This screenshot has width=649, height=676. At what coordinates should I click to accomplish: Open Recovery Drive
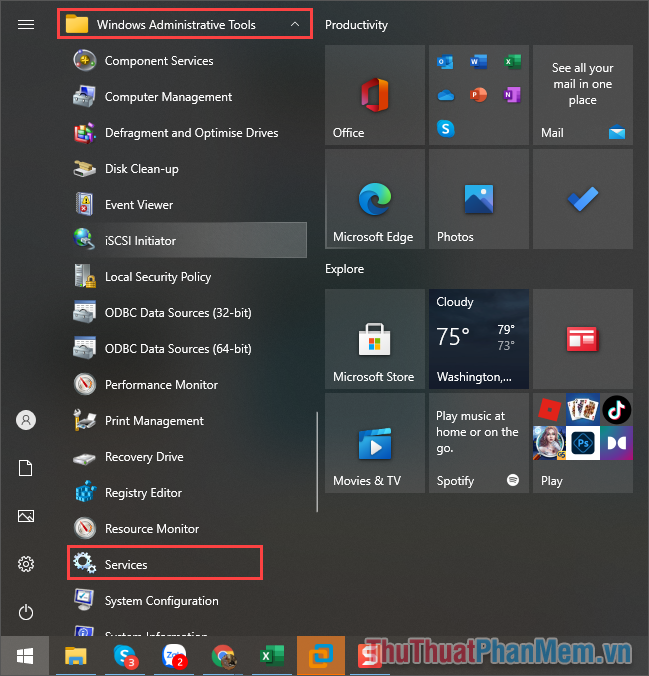187,457
